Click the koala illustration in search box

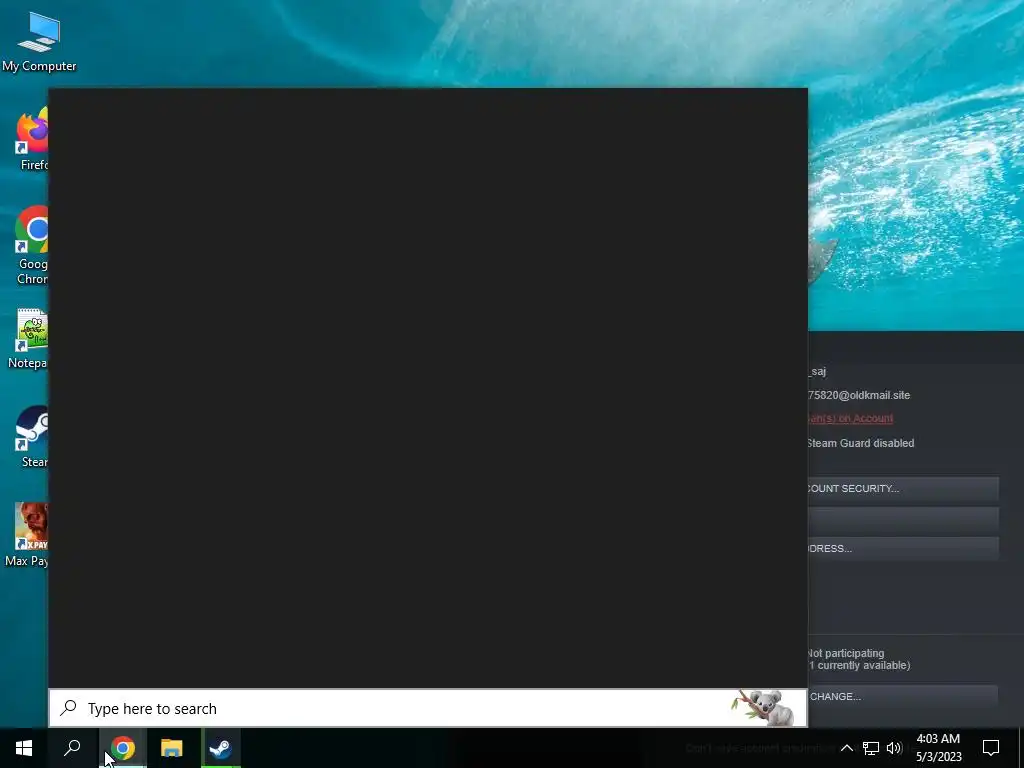click(762, 708)
